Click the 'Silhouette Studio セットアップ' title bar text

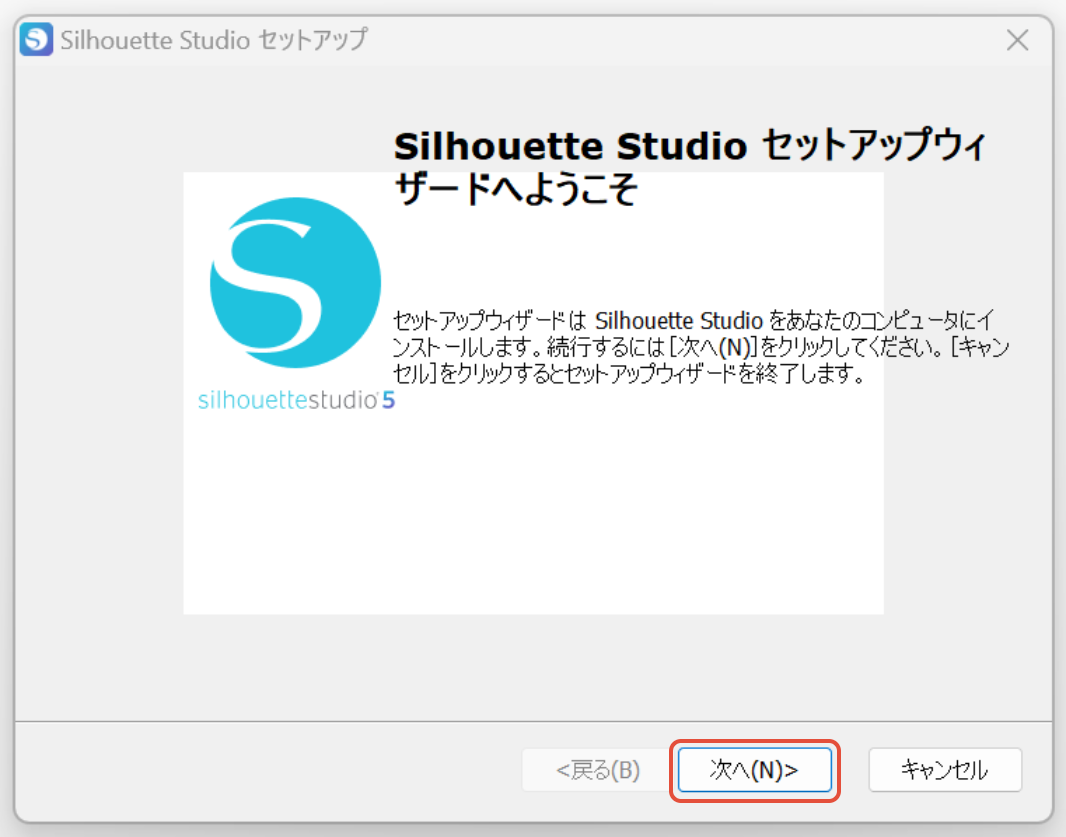click(x=214, y=40)
